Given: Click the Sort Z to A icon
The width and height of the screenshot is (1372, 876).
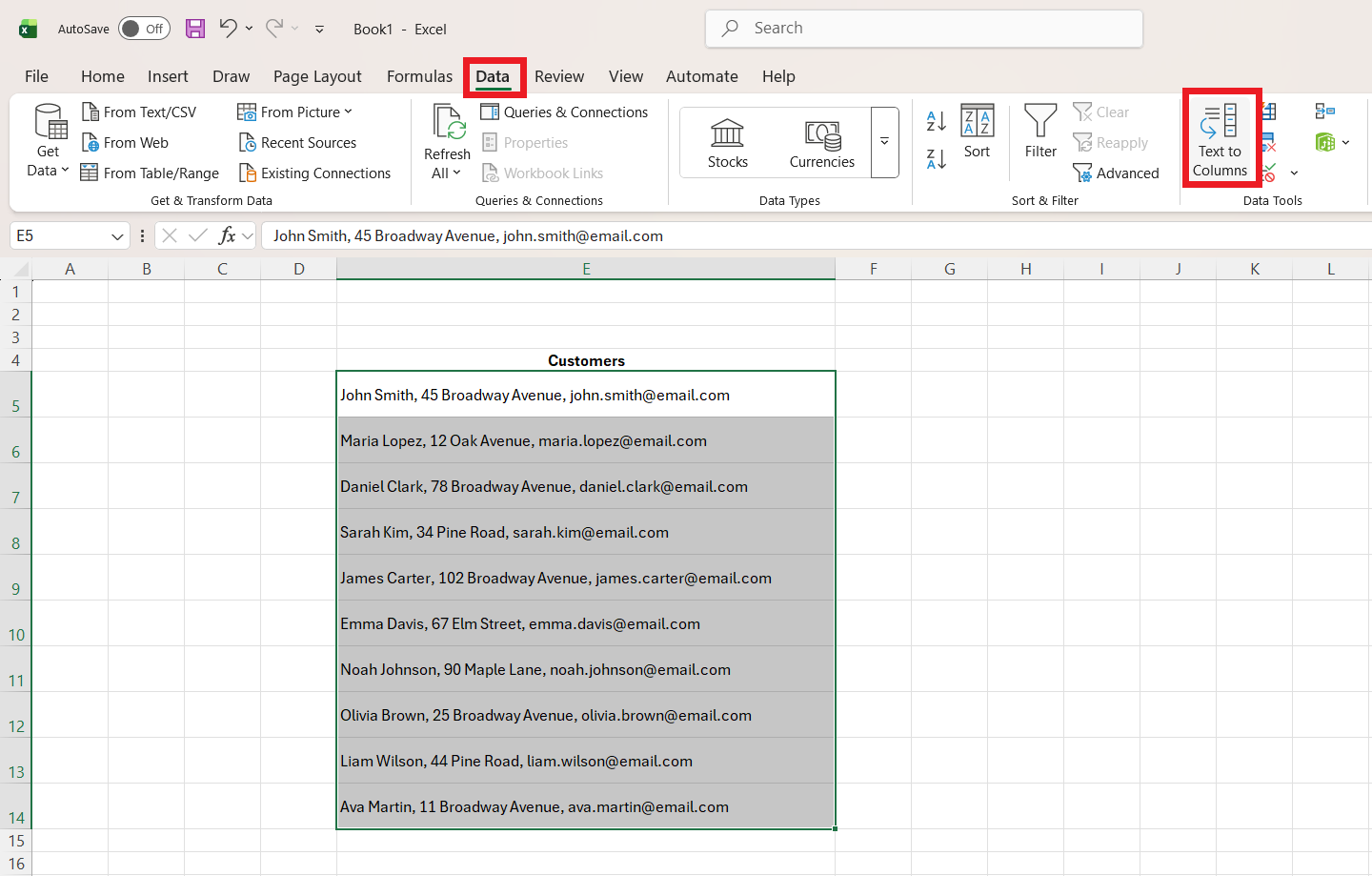Looking at the screenshot, I should [x=936, y=159].
